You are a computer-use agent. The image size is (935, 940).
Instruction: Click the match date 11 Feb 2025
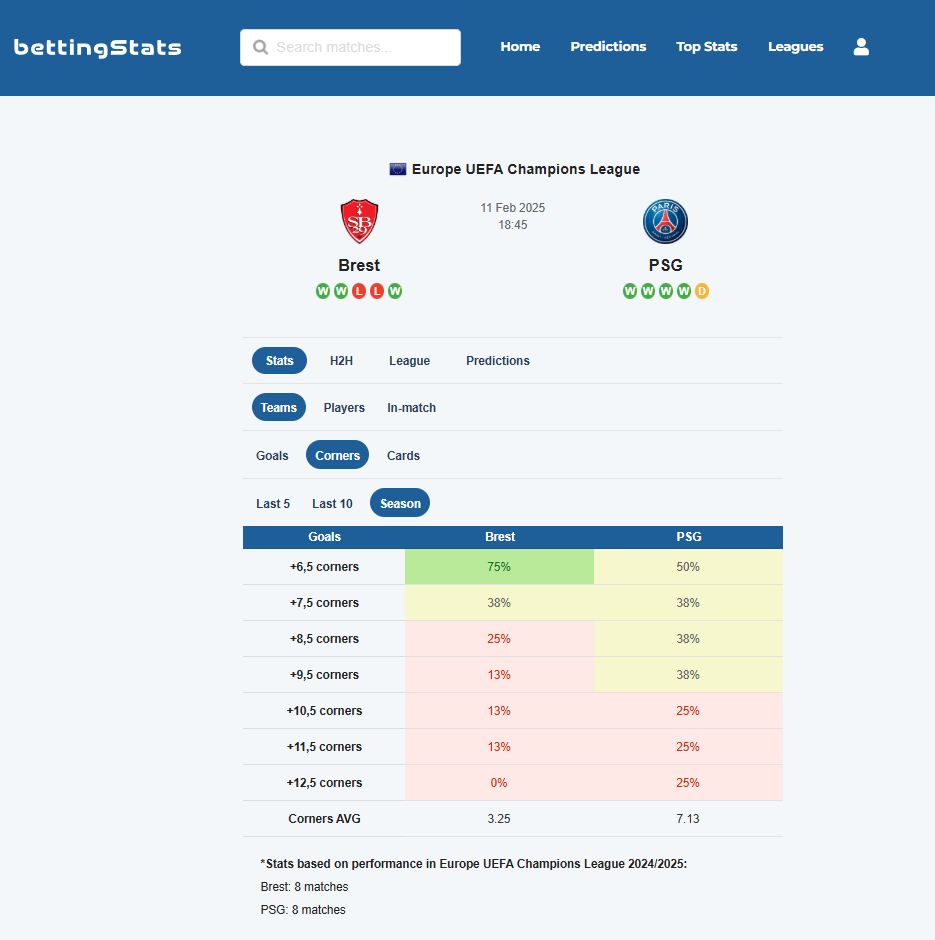(512, 208)
